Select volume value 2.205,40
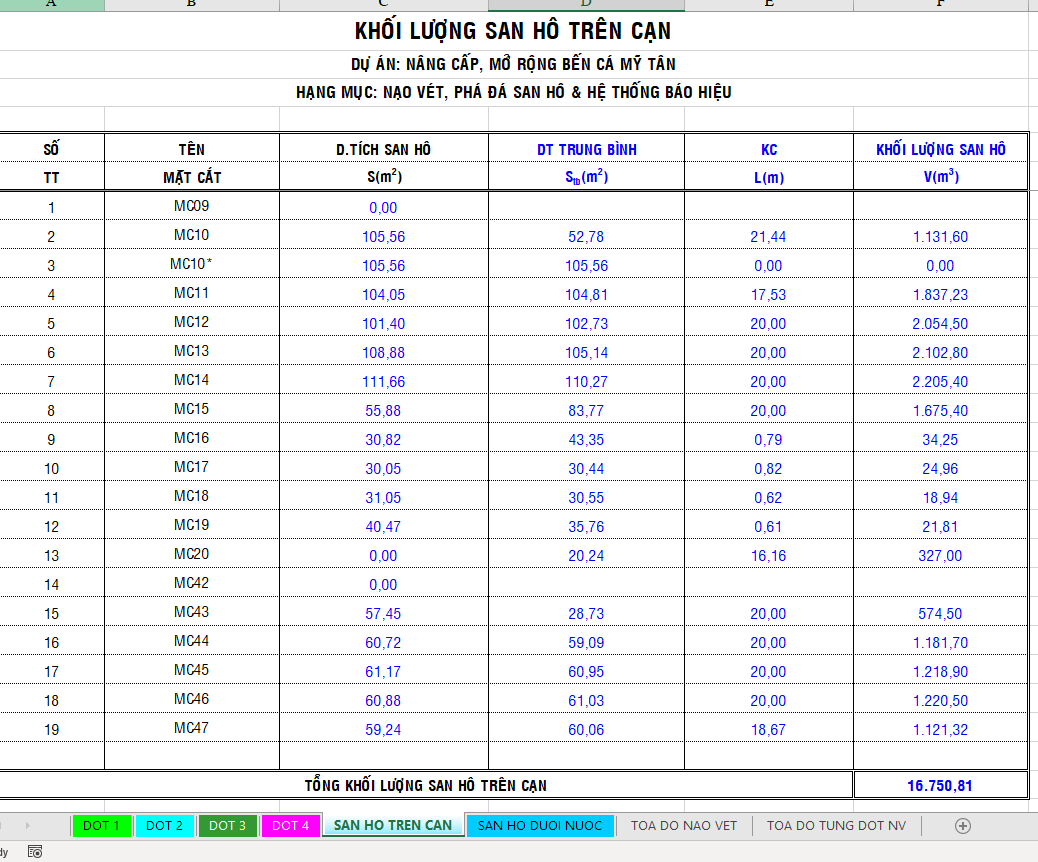Screen dimensions: 1038x862 click(x=940, y=382)
